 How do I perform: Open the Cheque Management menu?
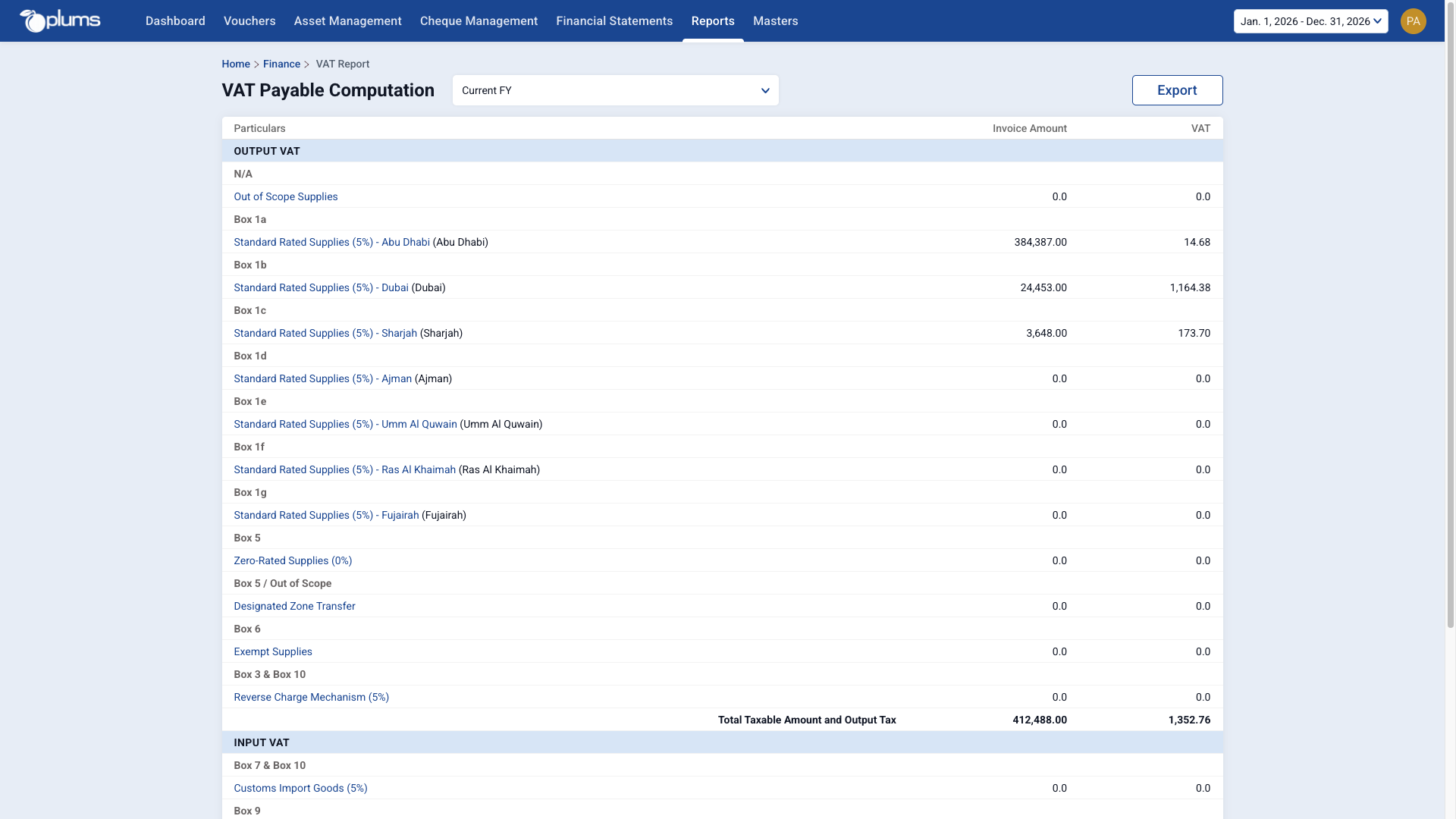(479, 21)
